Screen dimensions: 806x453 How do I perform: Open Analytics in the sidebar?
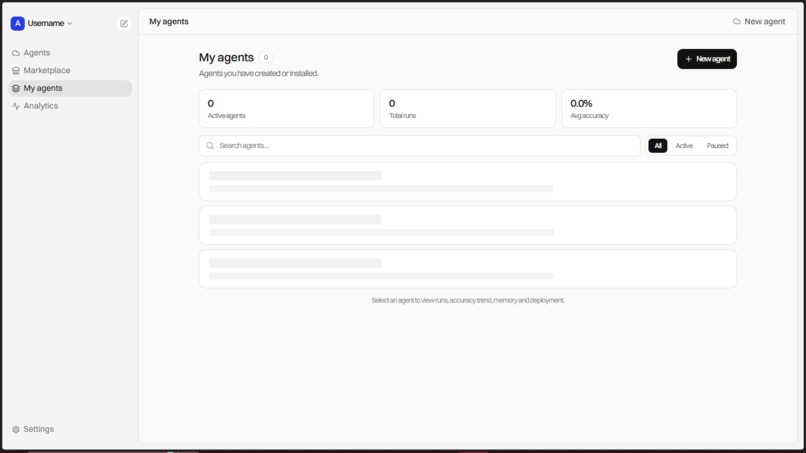[70, 106]
